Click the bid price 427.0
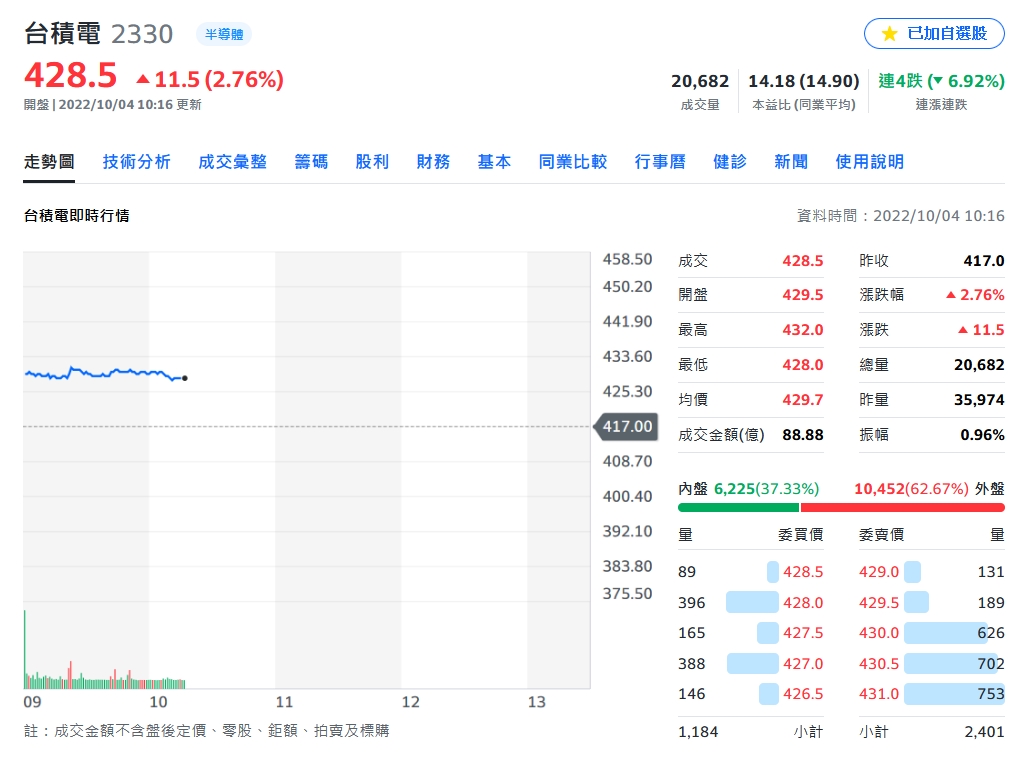This screenshot has width=1033, height=757. point(803,663)
